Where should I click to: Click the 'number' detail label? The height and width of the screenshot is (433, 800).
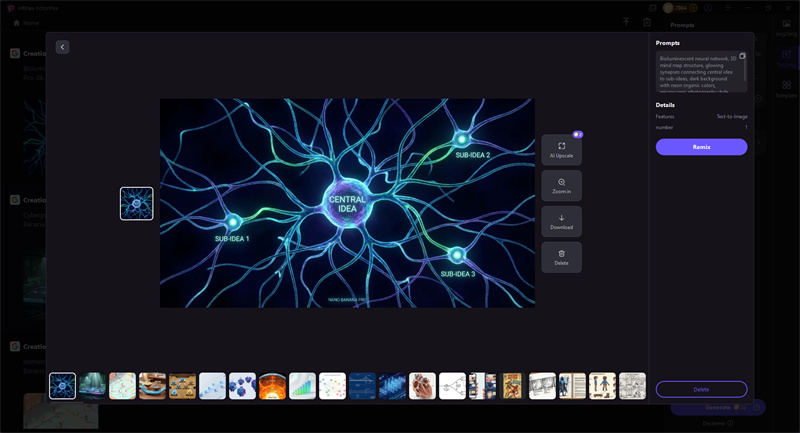[x=664, y=128]
